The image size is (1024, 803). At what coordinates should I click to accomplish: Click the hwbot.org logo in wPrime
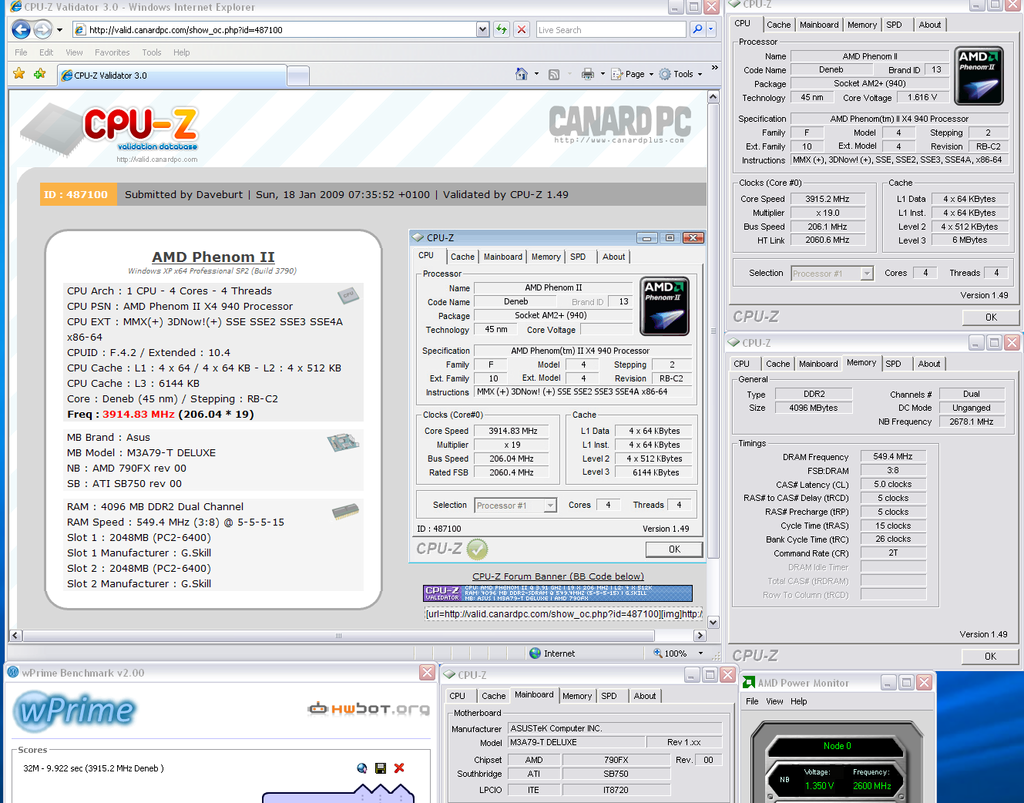(368, 708)
